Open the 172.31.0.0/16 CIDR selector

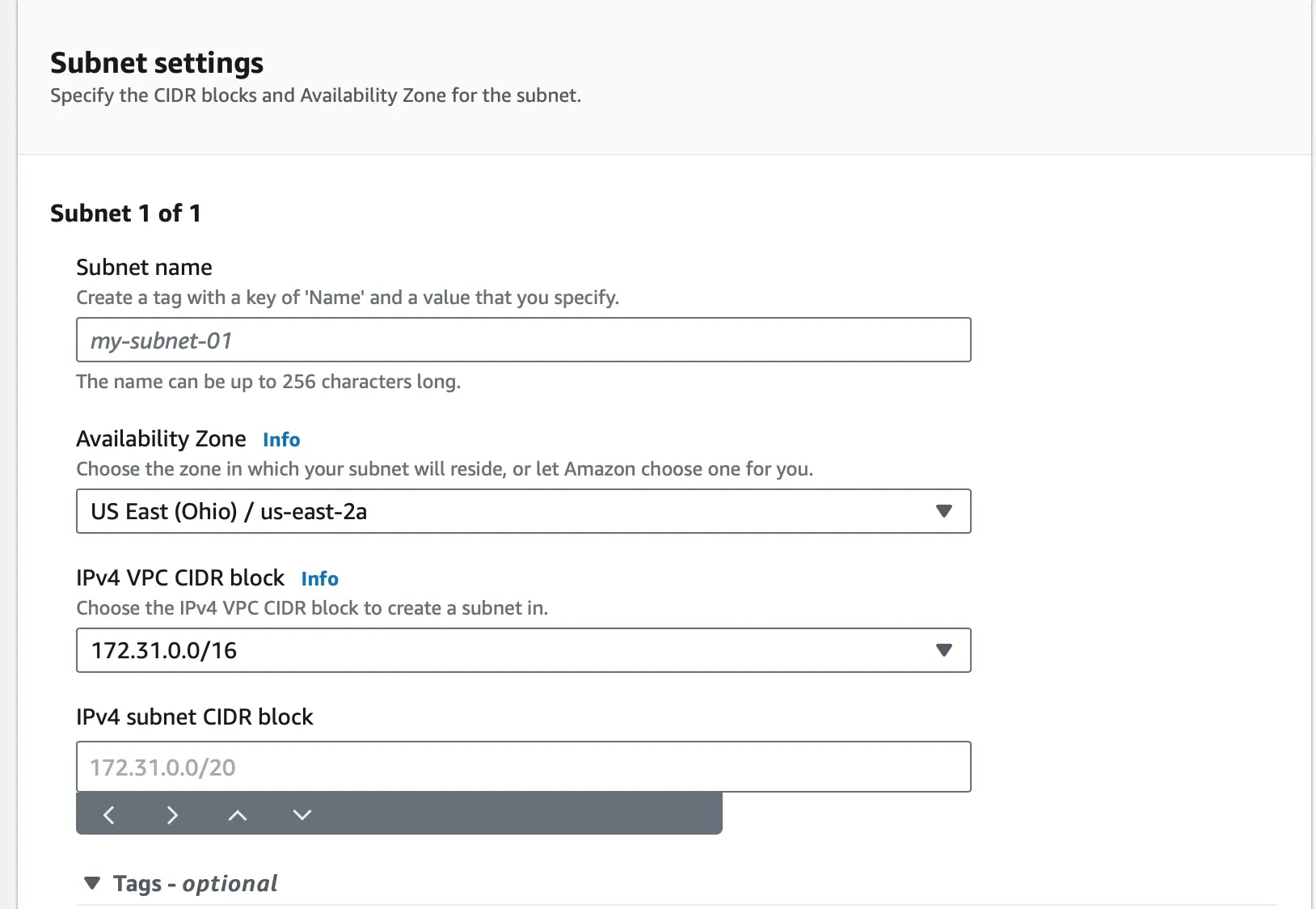click(522, 650)
